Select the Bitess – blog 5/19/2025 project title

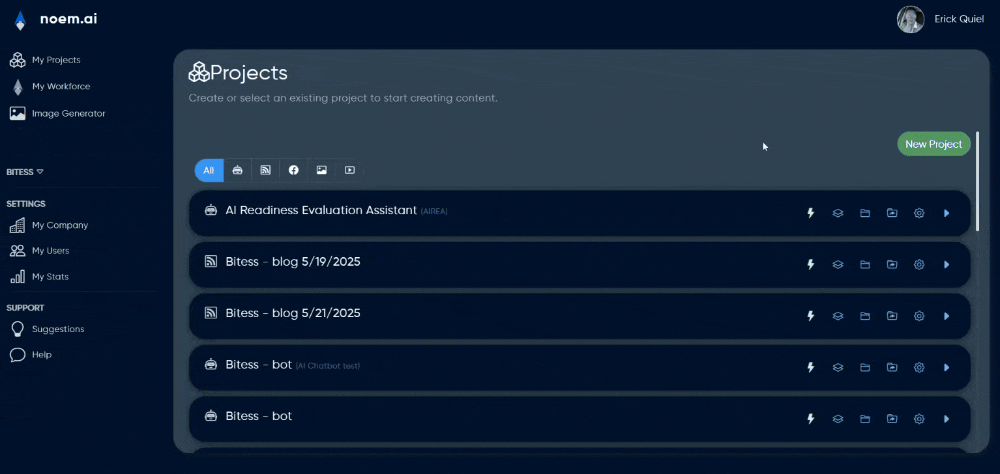(x=293, y=262)
